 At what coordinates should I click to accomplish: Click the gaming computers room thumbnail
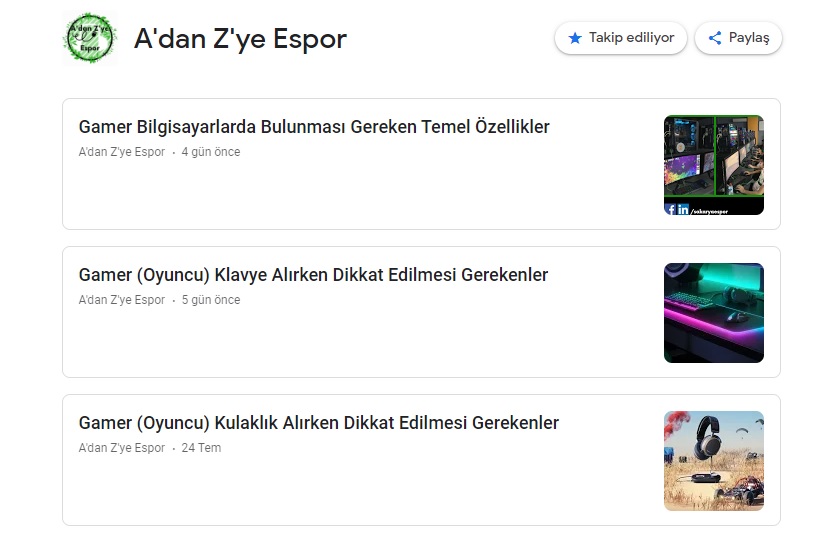[714, 165]
